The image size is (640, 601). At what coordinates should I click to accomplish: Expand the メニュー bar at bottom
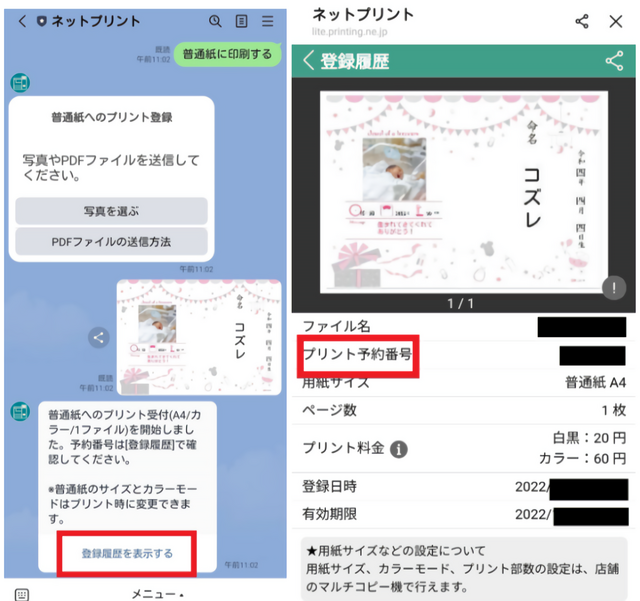[x=157, y=593]
